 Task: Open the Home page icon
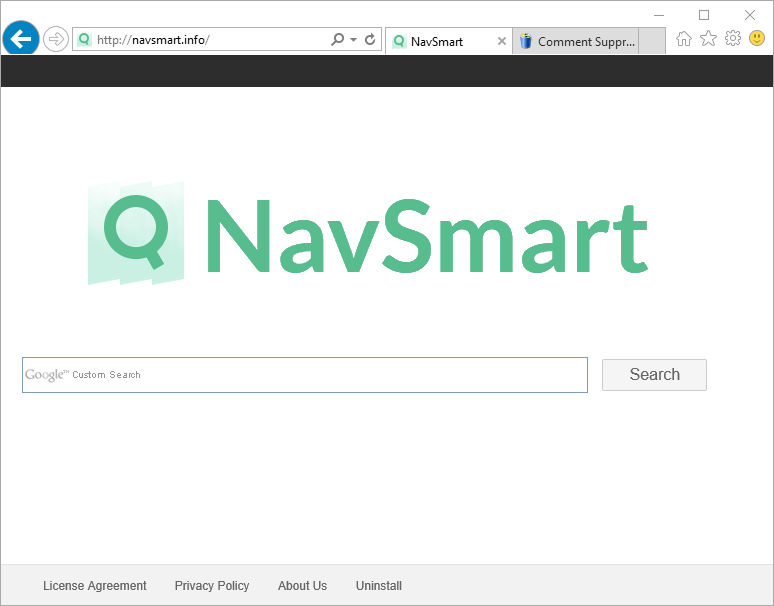(x=684, y=38)
